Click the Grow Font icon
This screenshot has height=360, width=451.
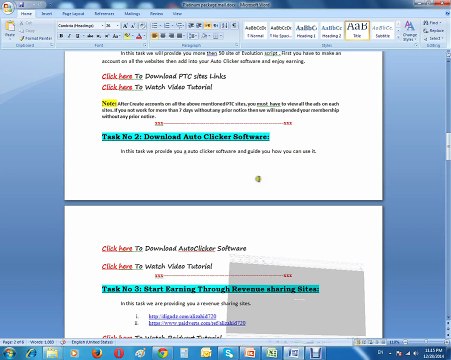coord(125,26)
